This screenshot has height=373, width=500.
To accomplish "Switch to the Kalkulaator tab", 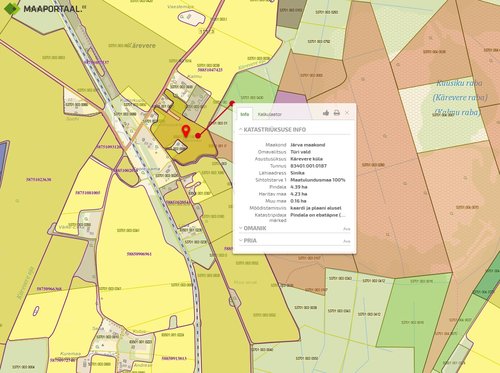I will pyautogui.click(x=270, y=114).
